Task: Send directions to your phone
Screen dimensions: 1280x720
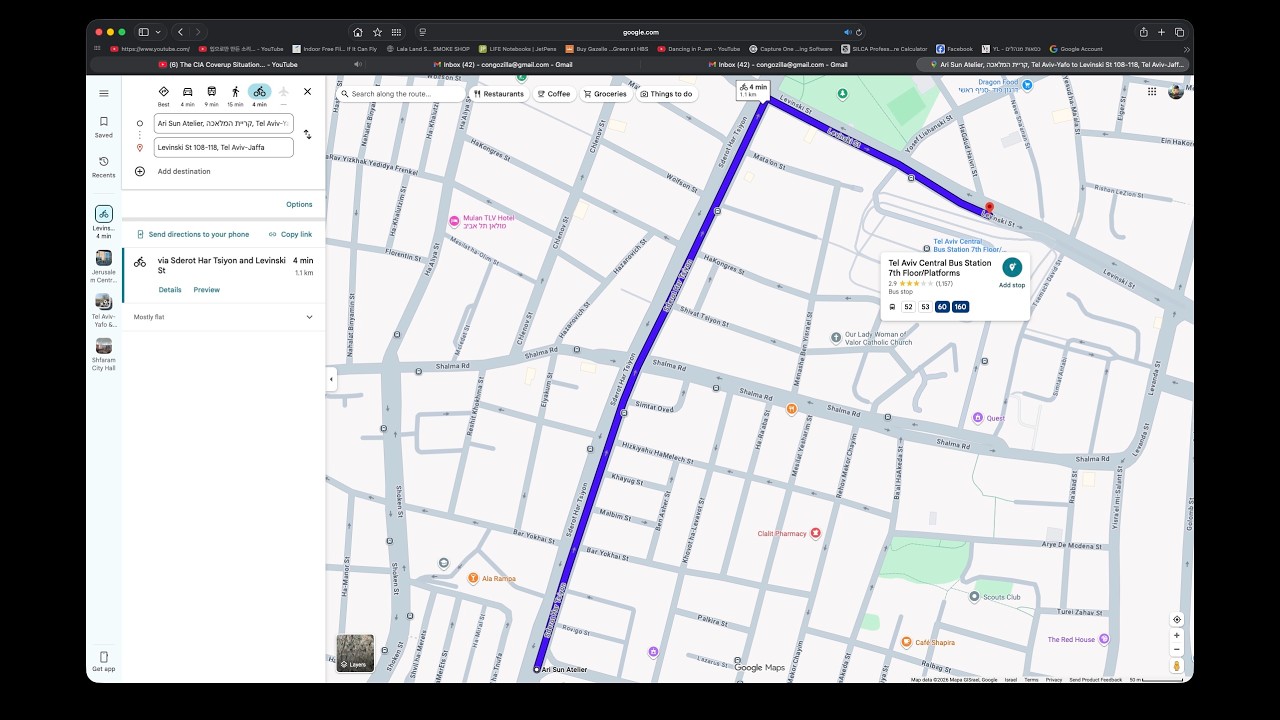Action: click(x=192, y=234)
